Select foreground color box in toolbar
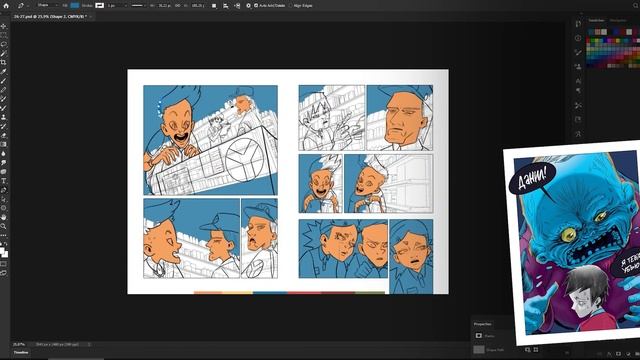The width and height of the screenshot is (640, 360). tap(2, 250)
